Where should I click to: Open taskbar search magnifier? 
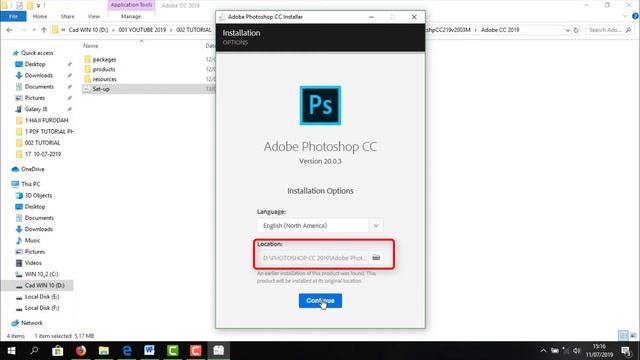(x=34, y=351)
